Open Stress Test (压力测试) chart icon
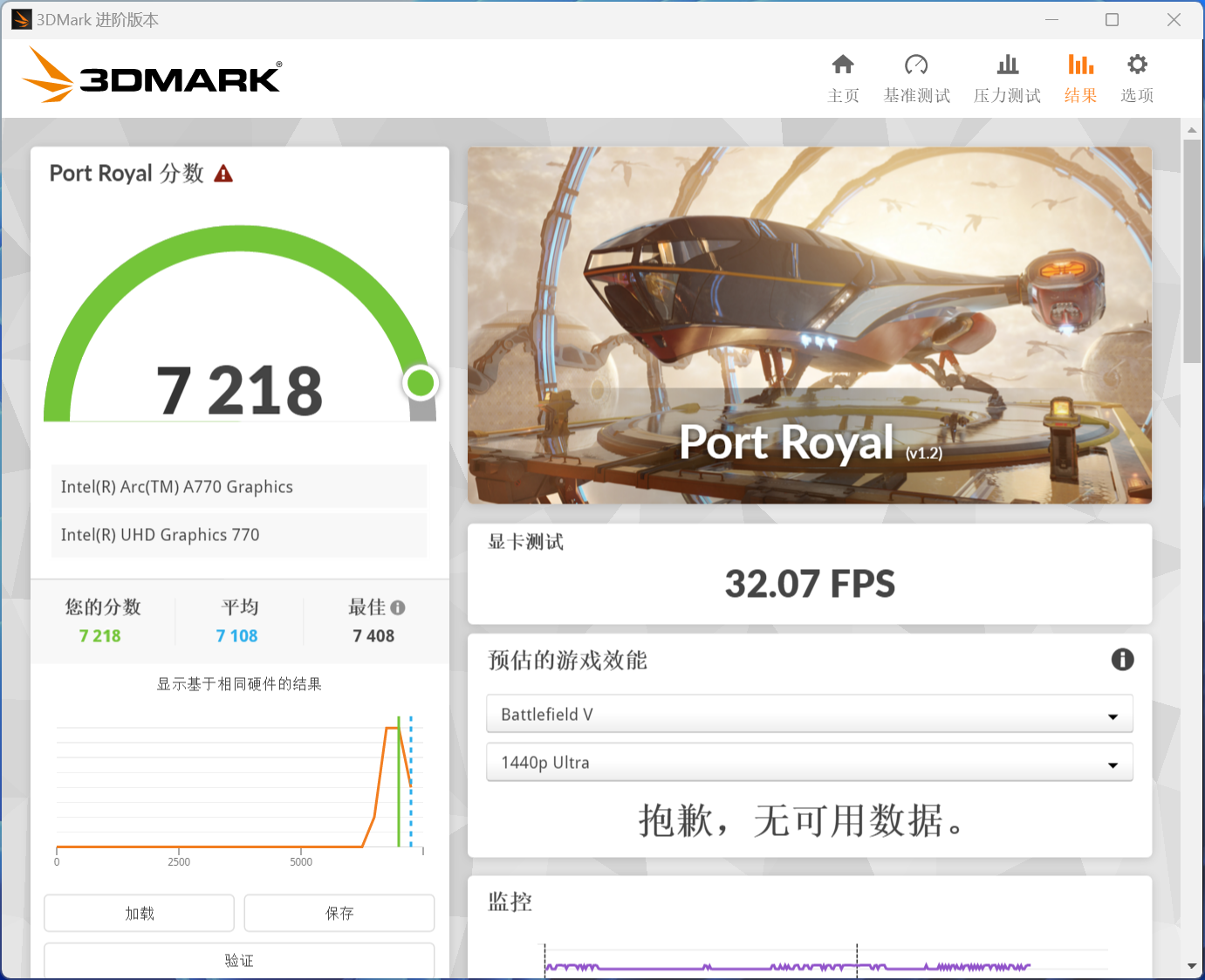Screen dimensions: 1205x980 tap(1007, 65)
